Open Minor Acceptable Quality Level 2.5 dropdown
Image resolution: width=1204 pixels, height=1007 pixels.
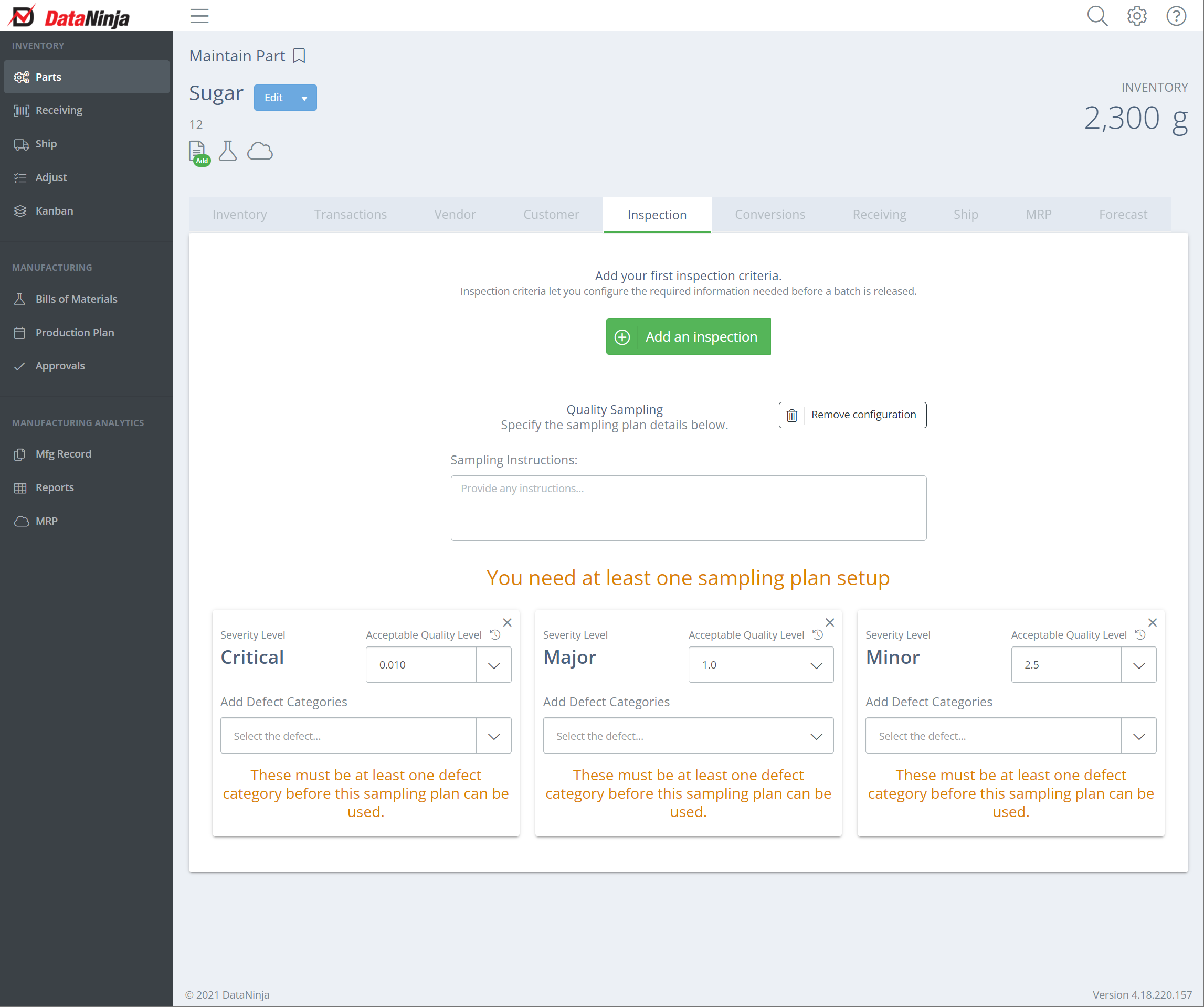[x=1138, y=665]
